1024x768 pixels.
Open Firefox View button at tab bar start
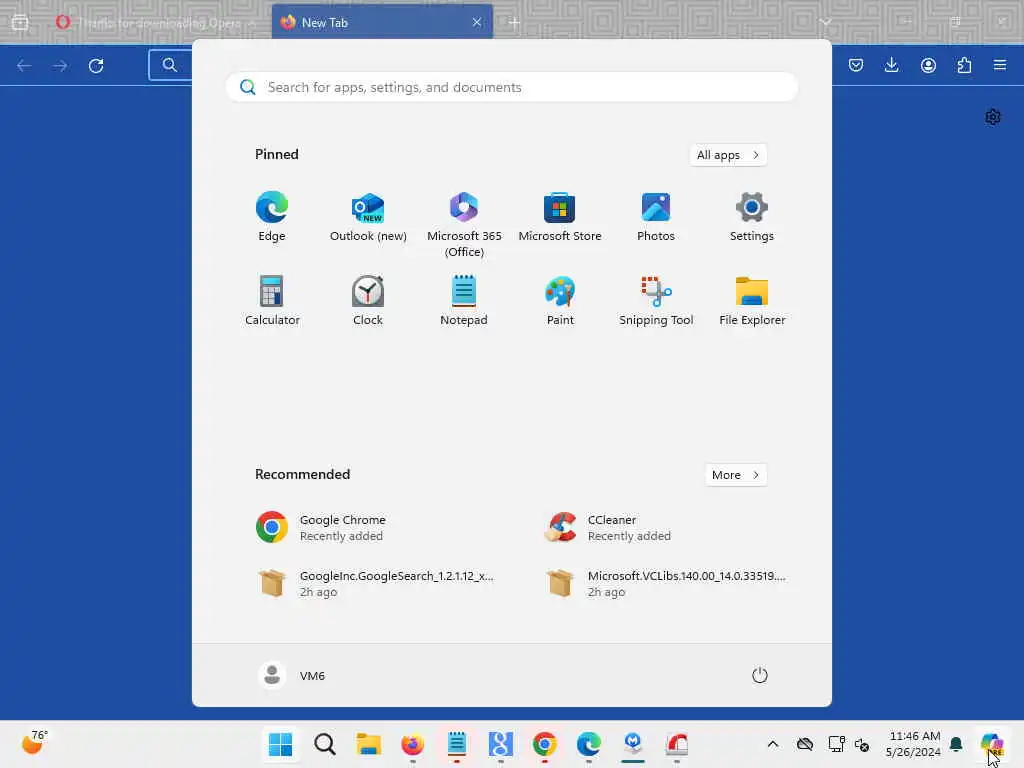[x=20, y=22]
